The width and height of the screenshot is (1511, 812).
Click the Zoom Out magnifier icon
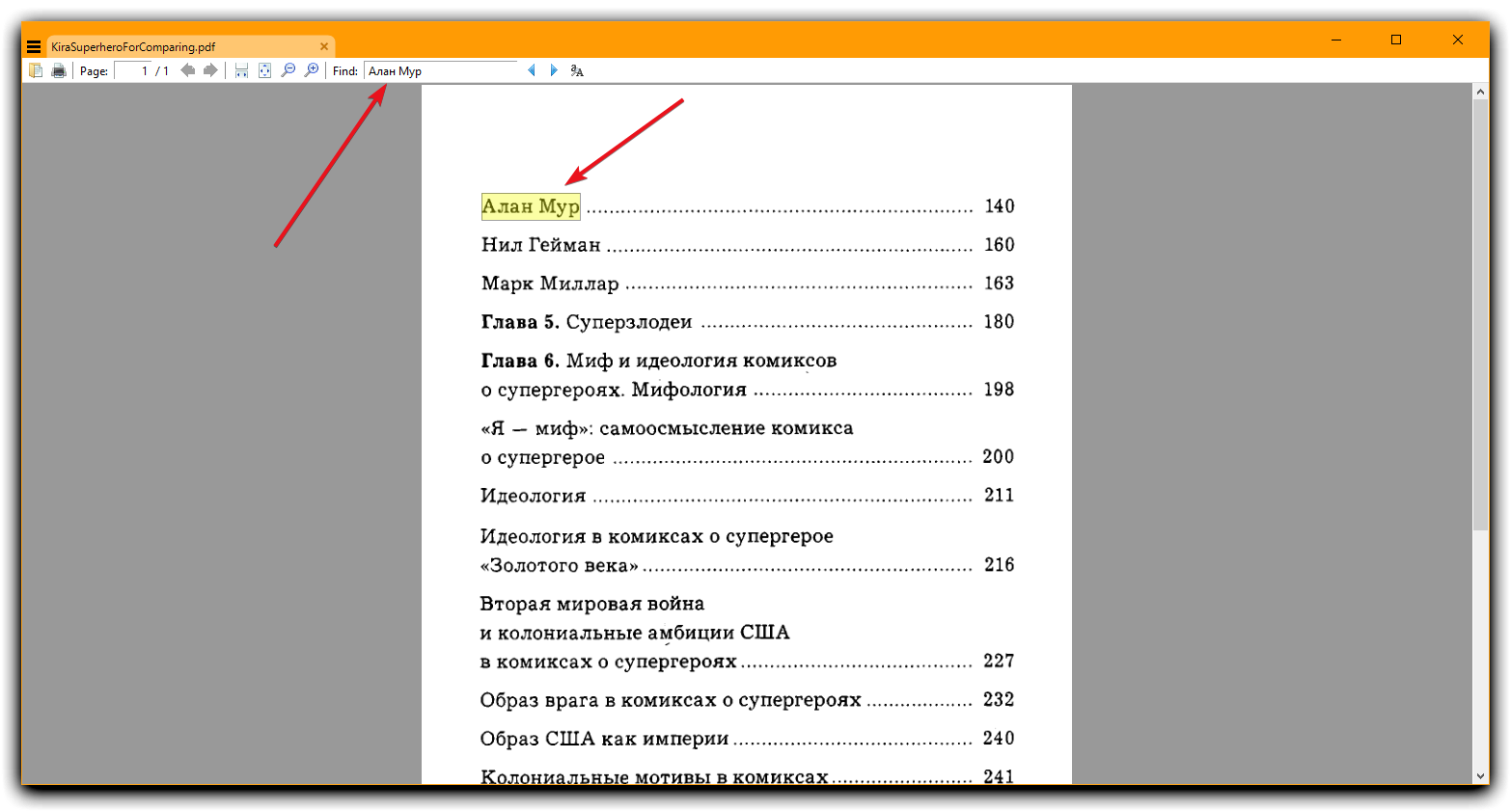coord(288,70)
